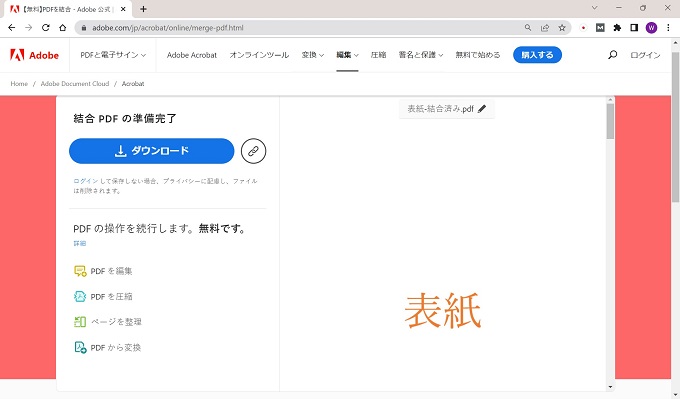Reload the page with the refresh icon
680x399 pixels.
pos(46,28)
